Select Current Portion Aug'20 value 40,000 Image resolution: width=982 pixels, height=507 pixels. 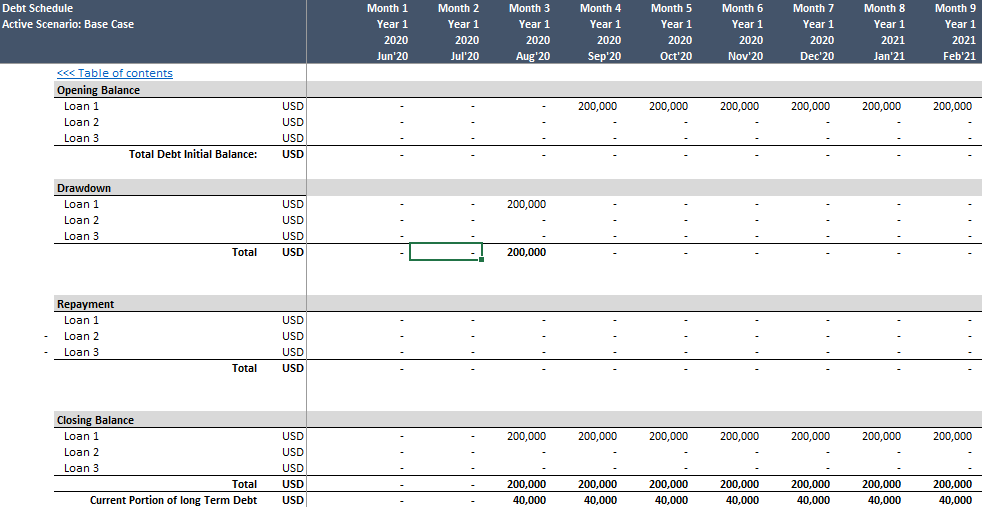click(x=529, y=500)
